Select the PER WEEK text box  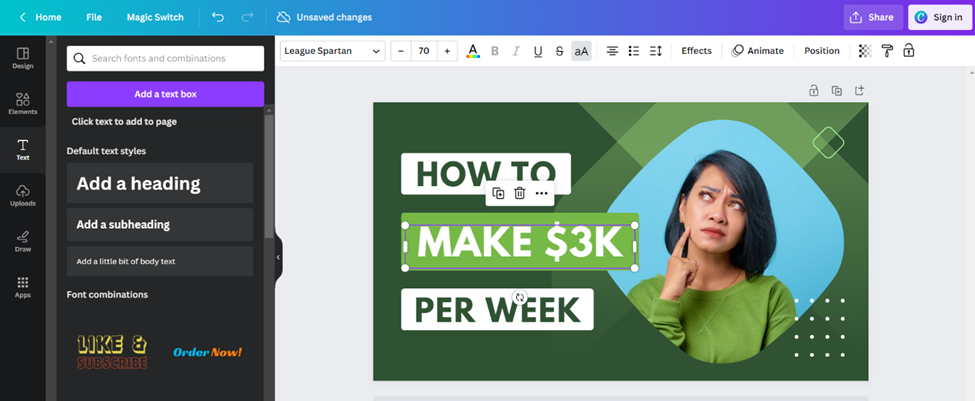[497, 309]
